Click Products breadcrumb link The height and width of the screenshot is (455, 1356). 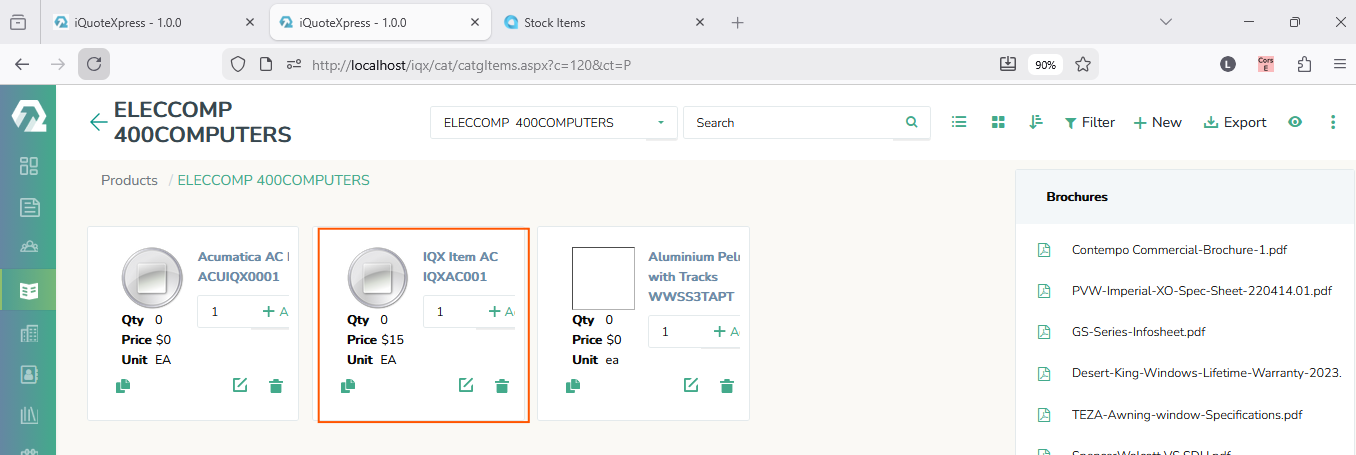point(129,180)
